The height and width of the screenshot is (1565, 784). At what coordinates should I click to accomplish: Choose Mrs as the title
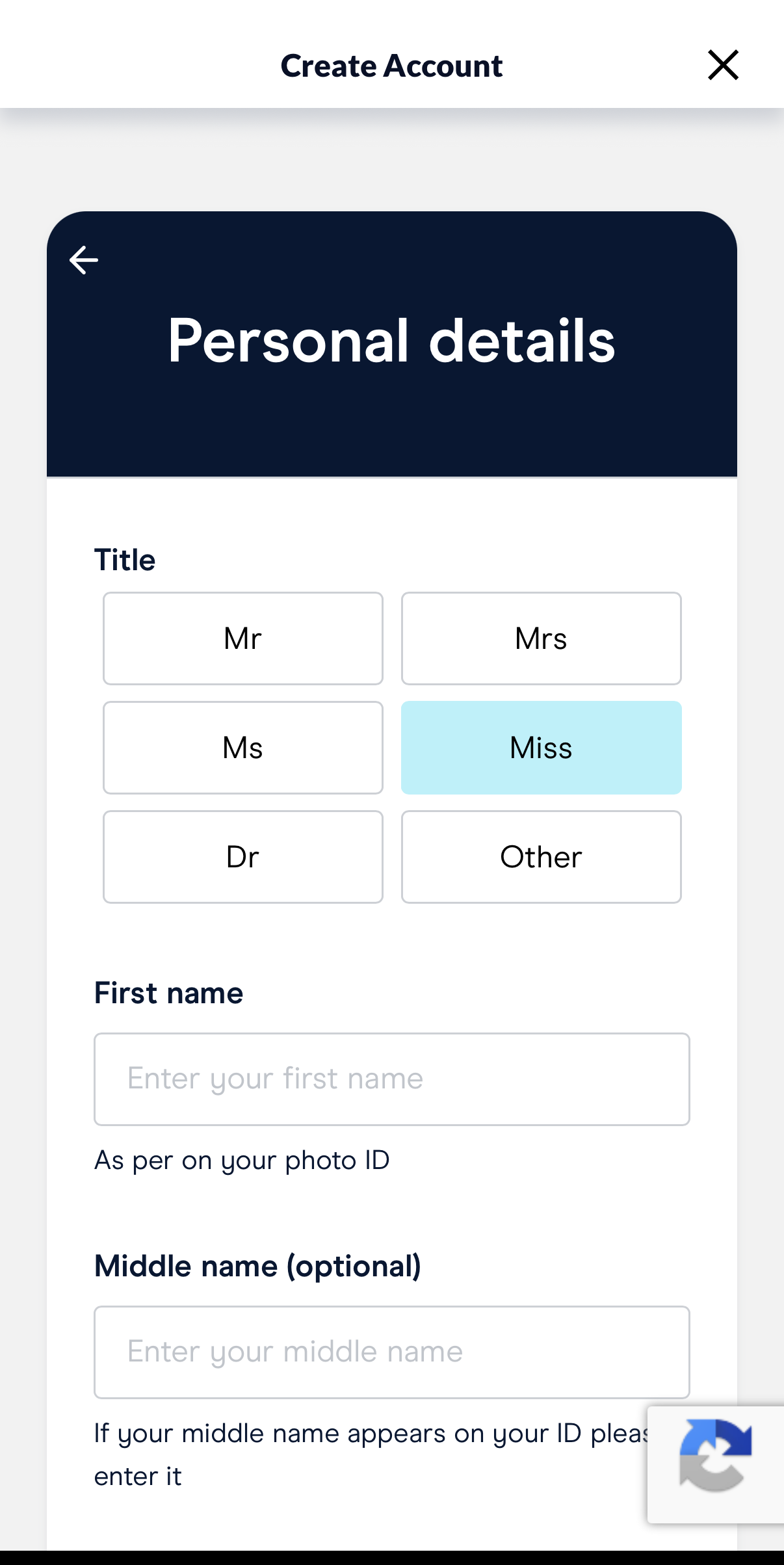[541, 638]
